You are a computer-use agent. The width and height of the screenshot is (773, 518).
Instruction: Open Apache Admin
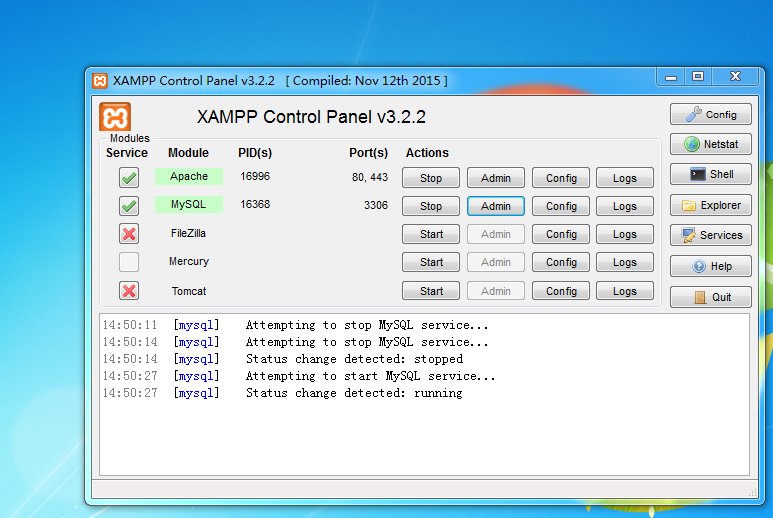click(x=495, y=178)
